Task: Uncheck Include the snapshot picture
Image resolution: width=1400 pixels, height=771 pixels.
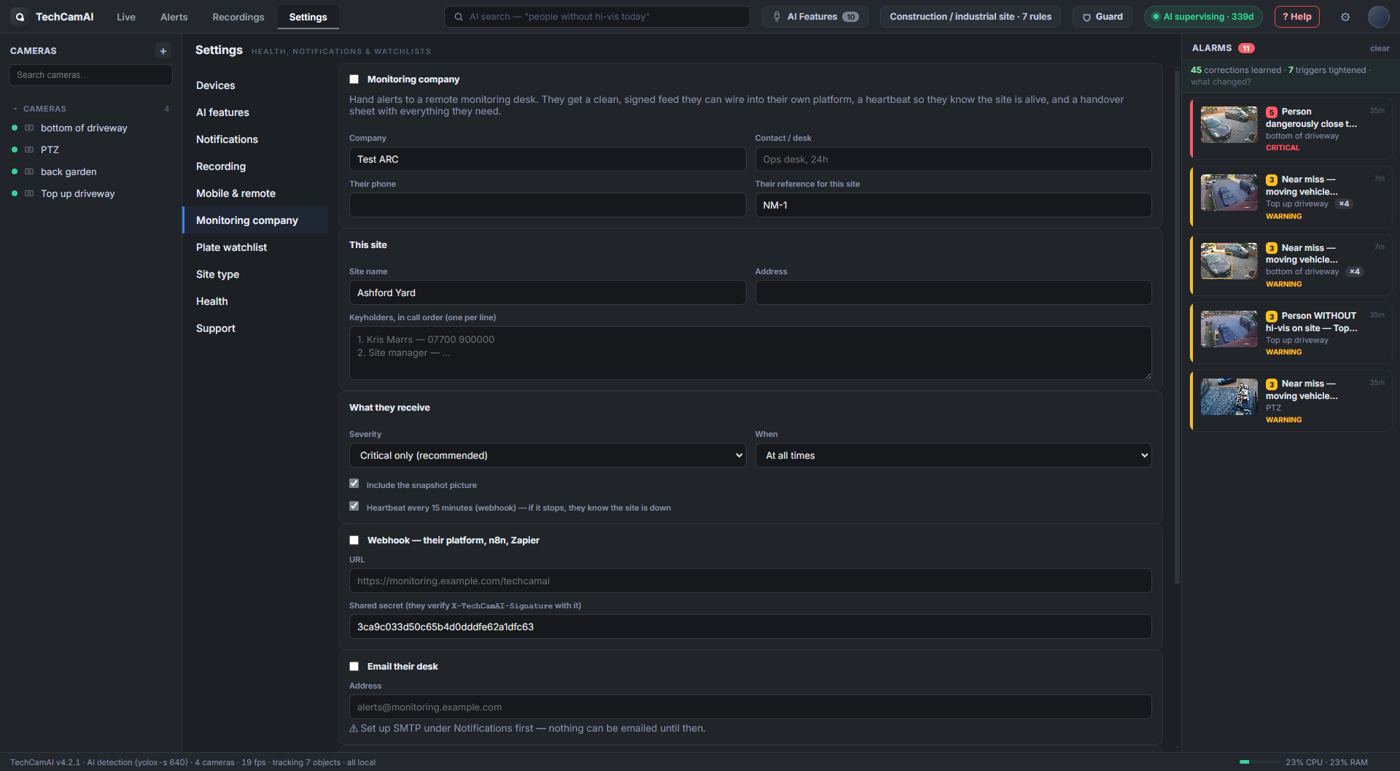Action: [354, 484]
